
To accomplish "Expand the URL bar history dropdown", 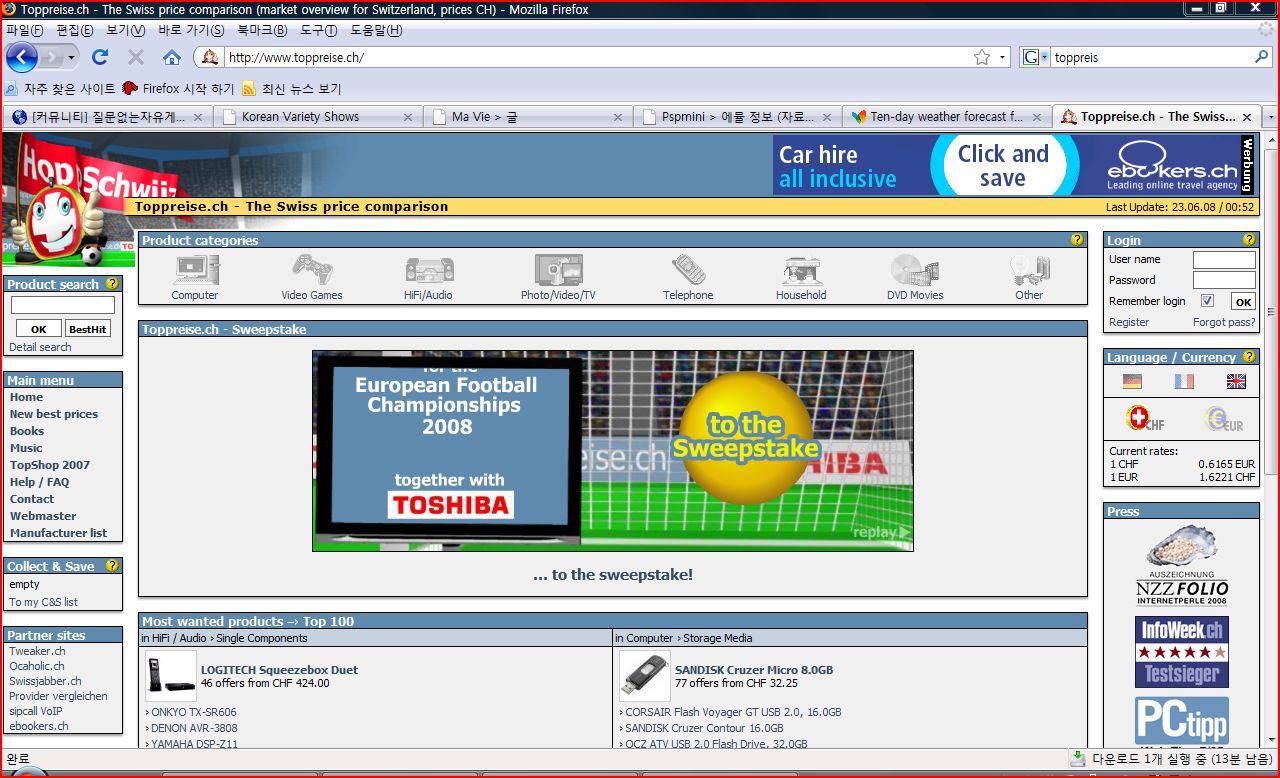I will coord(1002,57).
